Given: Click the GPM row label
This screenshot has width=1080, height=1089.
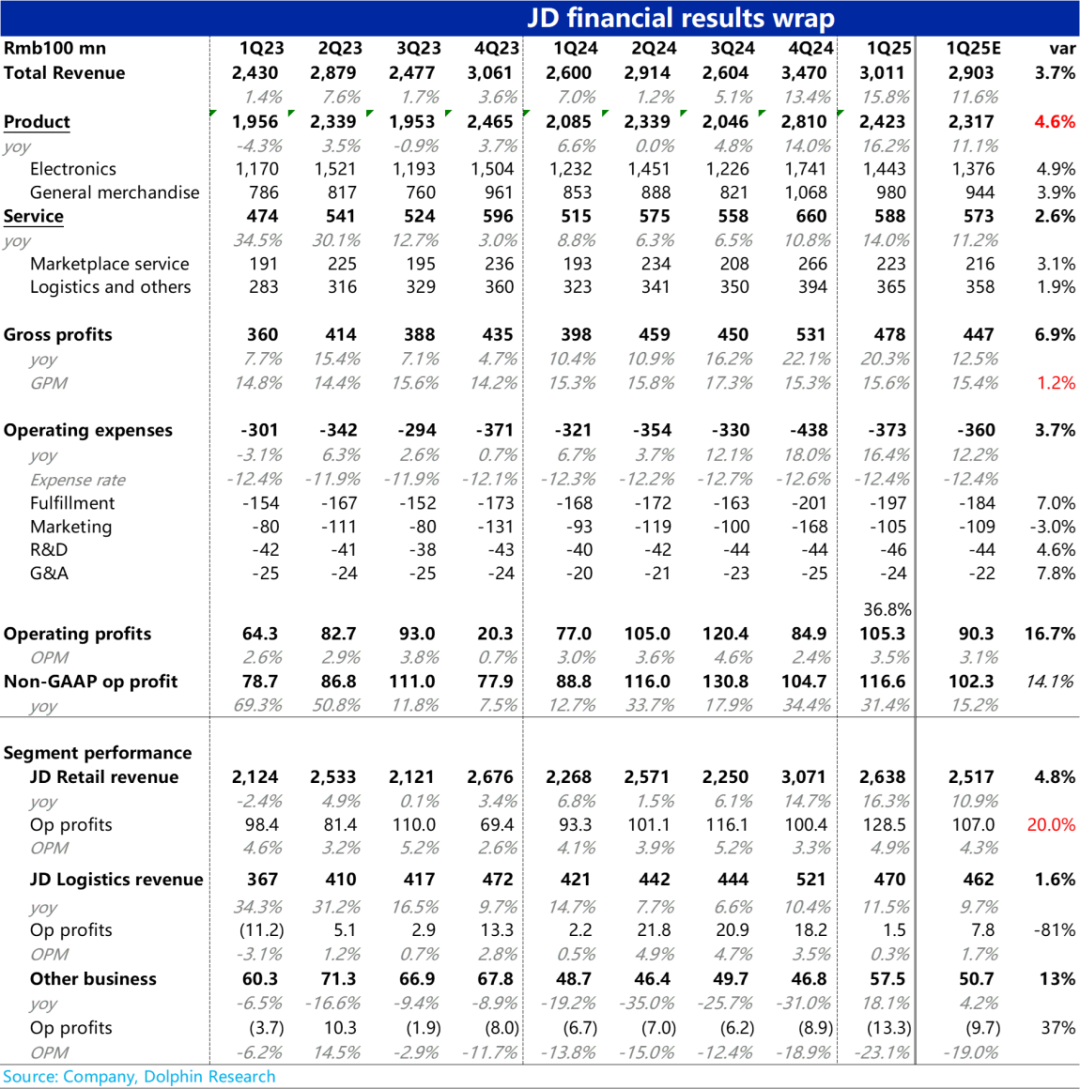Looking at the screenshot, I should click(49, 383).
